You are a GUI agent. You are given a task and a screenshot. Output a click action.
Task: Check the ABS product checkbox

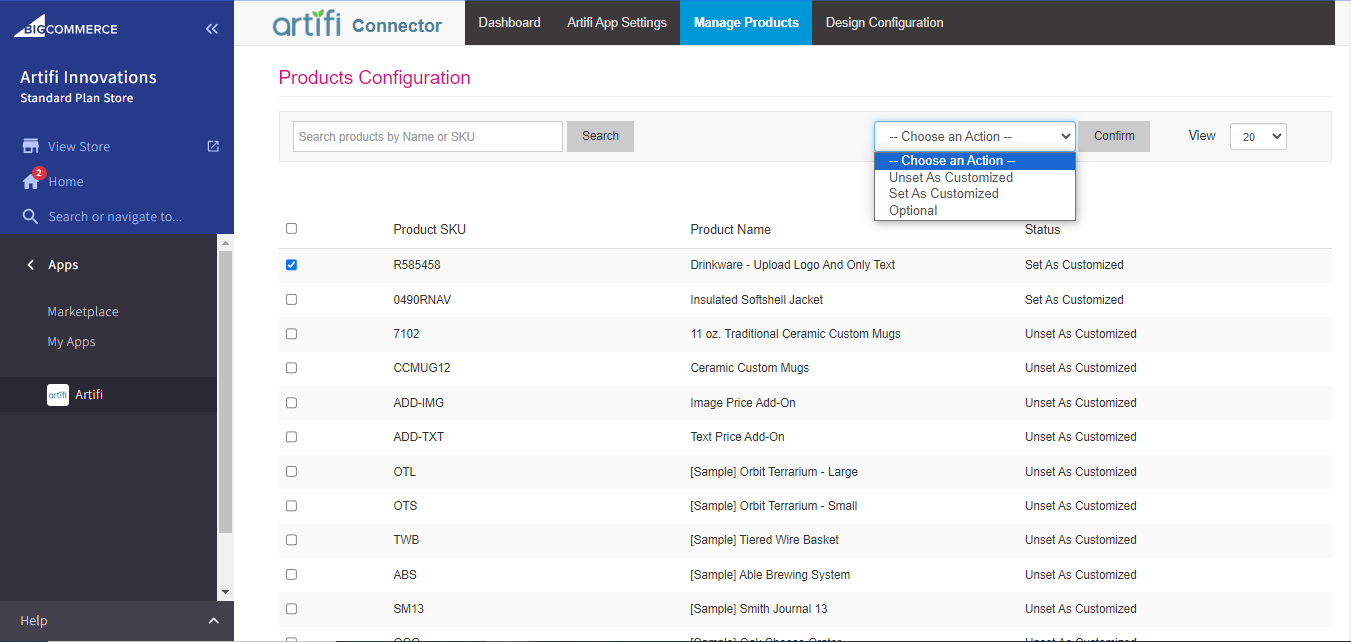point(292,574)
